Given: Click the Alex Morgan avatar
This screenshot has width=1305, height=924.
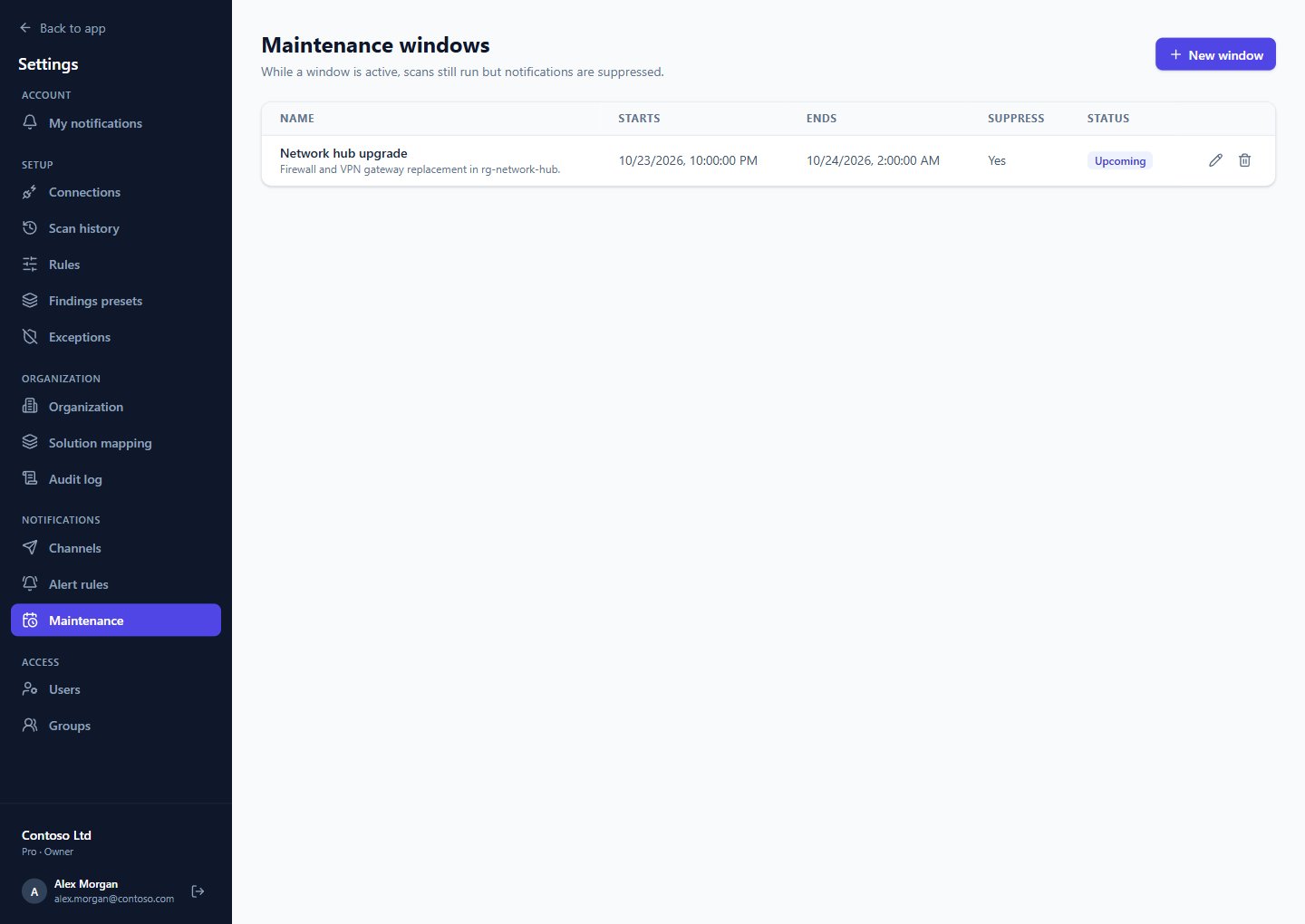Looking at the screenshot, I should [x=34, y=891].
